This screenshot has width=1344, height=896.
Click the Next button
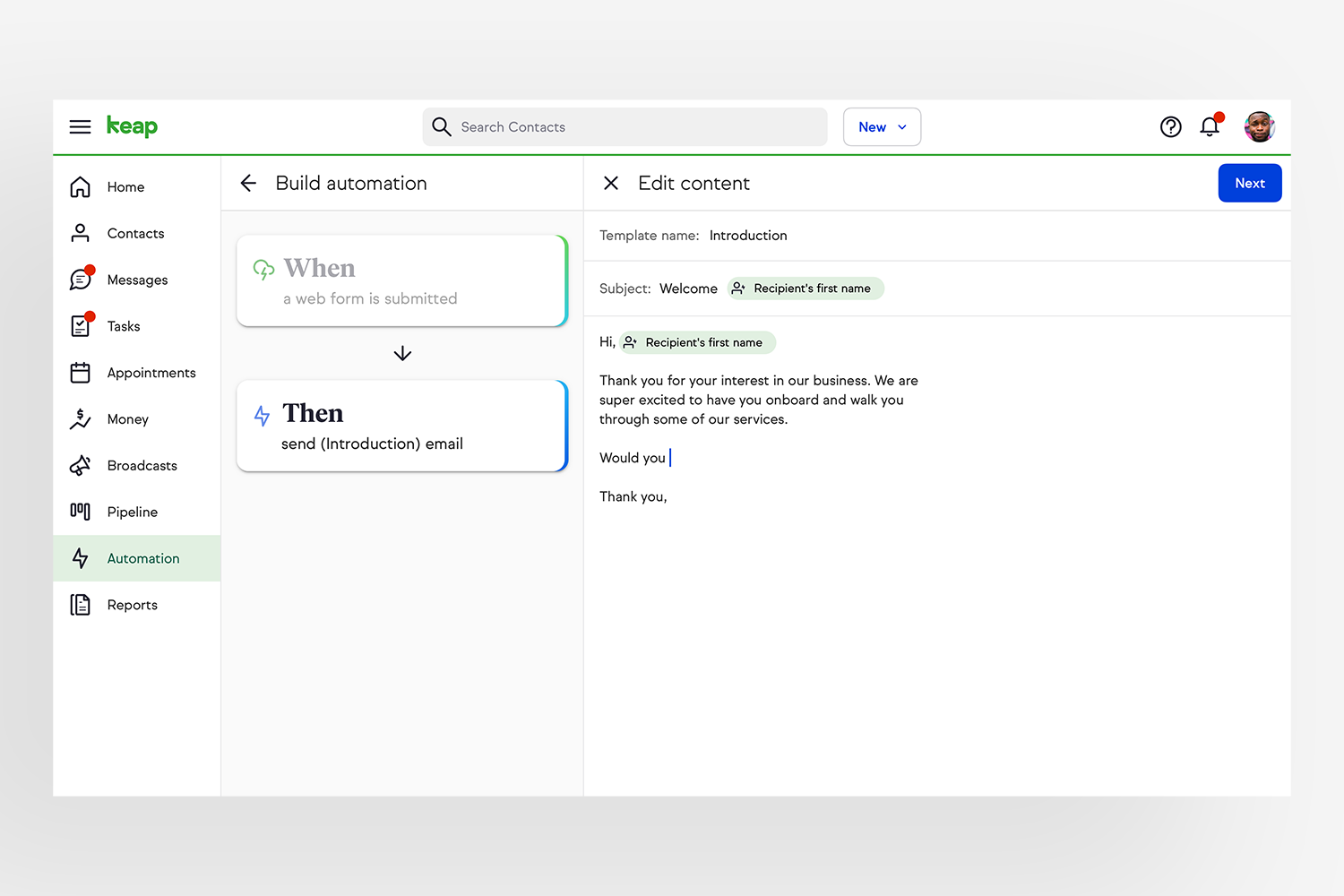pyautogui.click(x=1250, y=183)
